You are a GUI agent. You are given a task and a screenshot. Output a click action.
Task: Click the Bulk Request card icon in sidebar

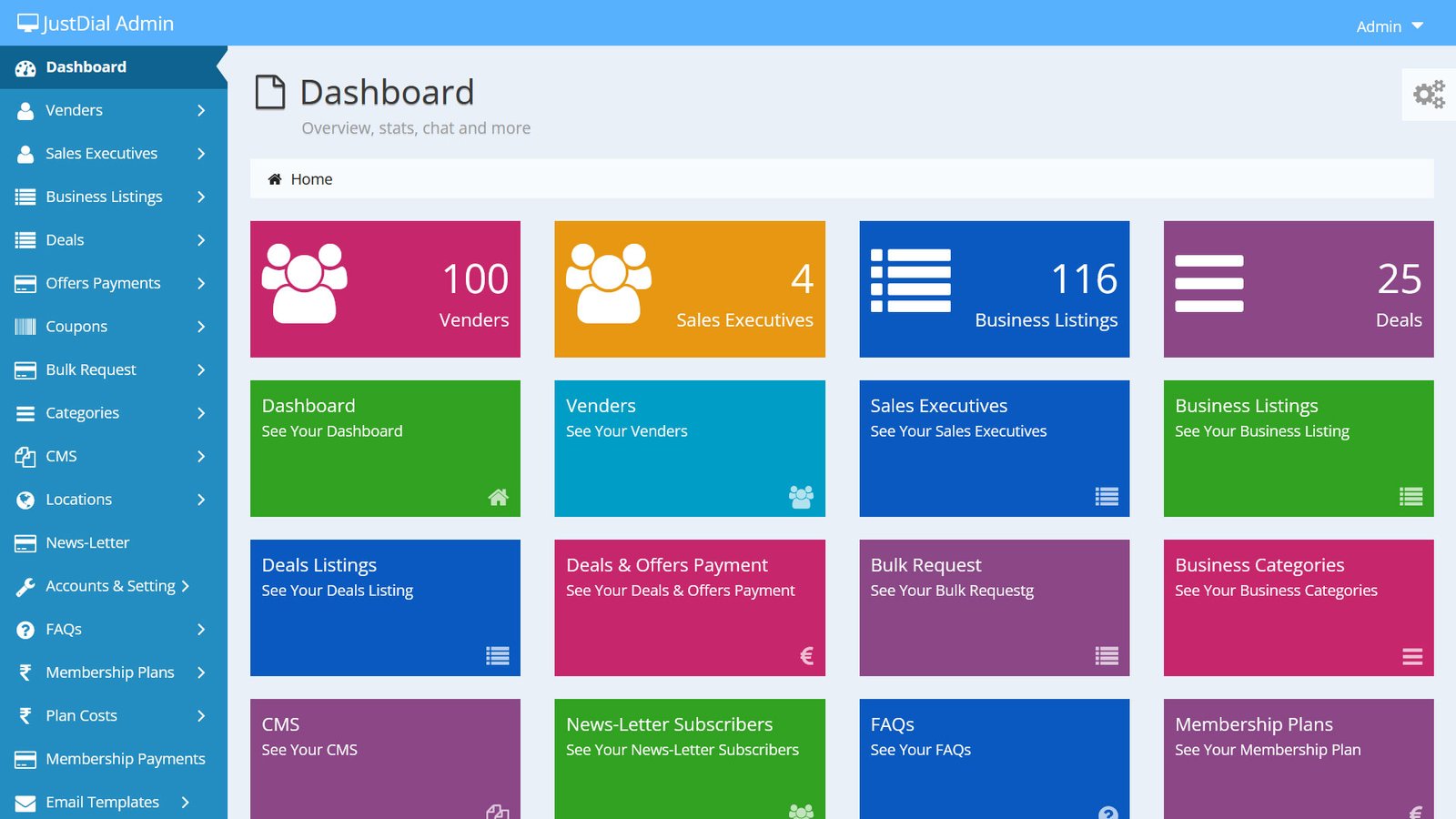pyautogui.click(x=25, y=370)
